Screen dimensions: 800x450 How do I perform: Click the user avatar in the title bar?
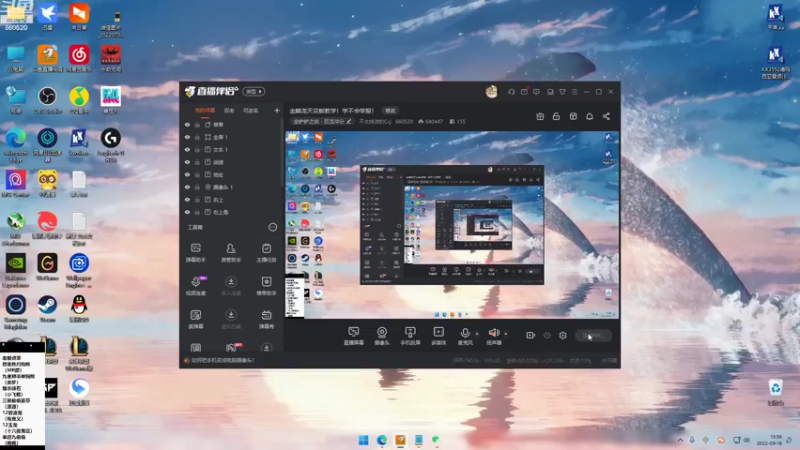491,91
